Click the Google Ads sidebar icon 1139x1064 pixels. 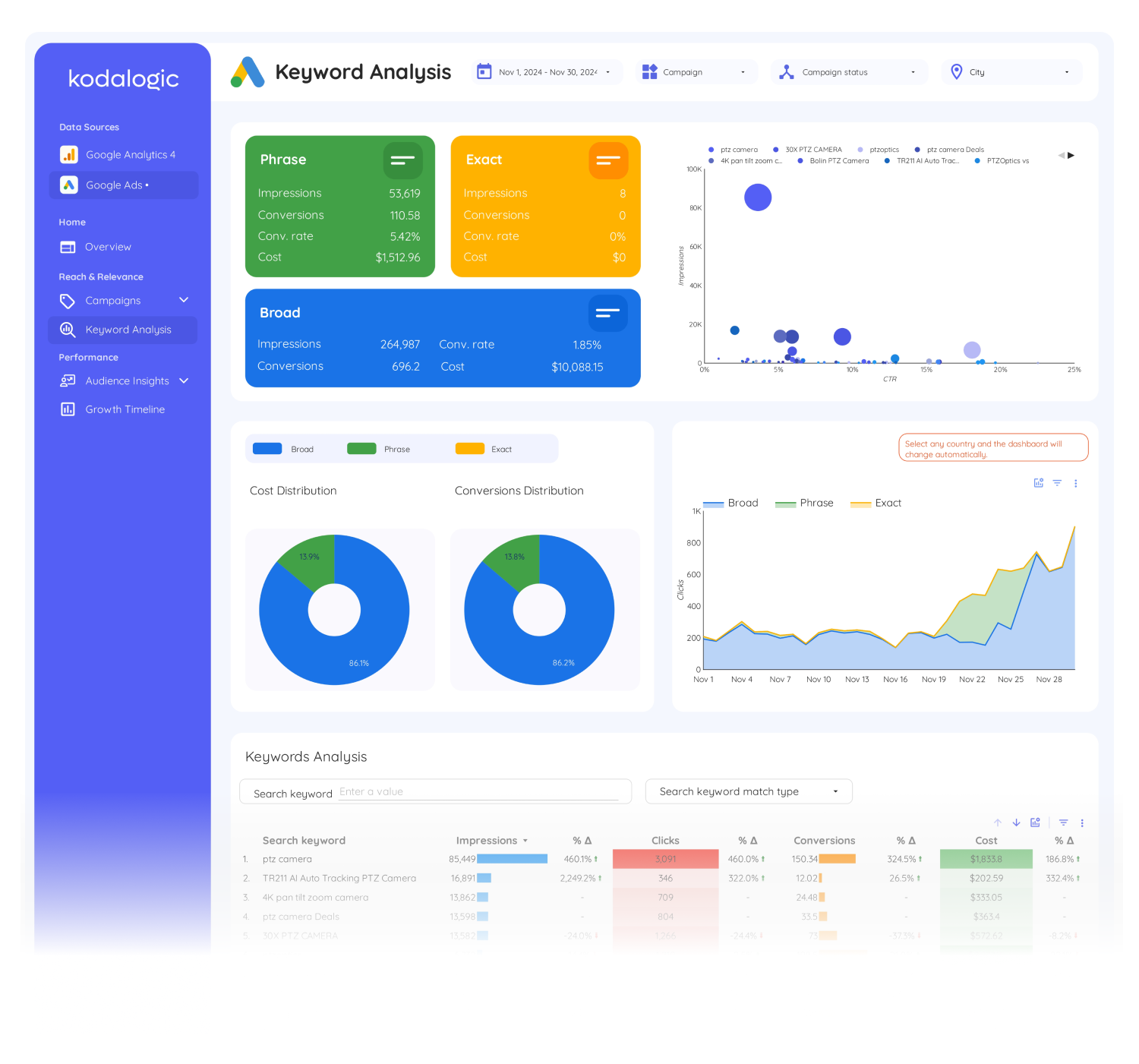pos(69,185)
